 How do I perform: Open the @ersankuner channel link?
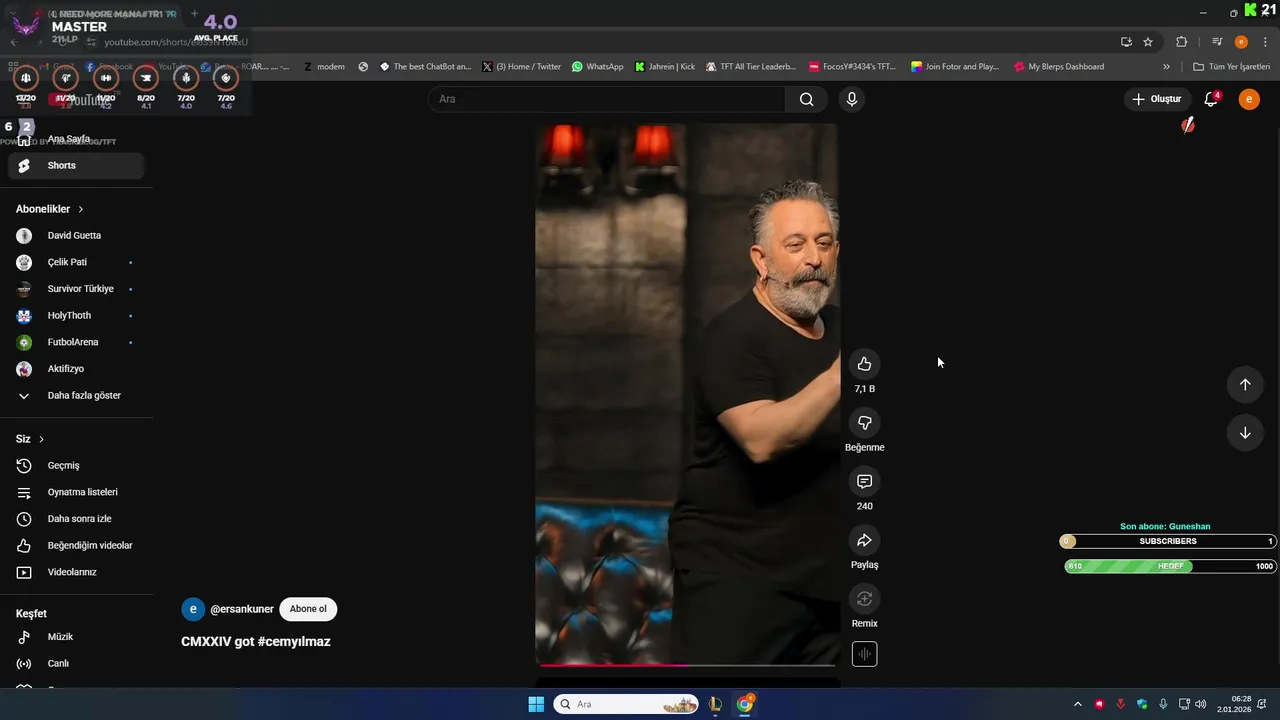pyautogui.click(x=242, y=609)
